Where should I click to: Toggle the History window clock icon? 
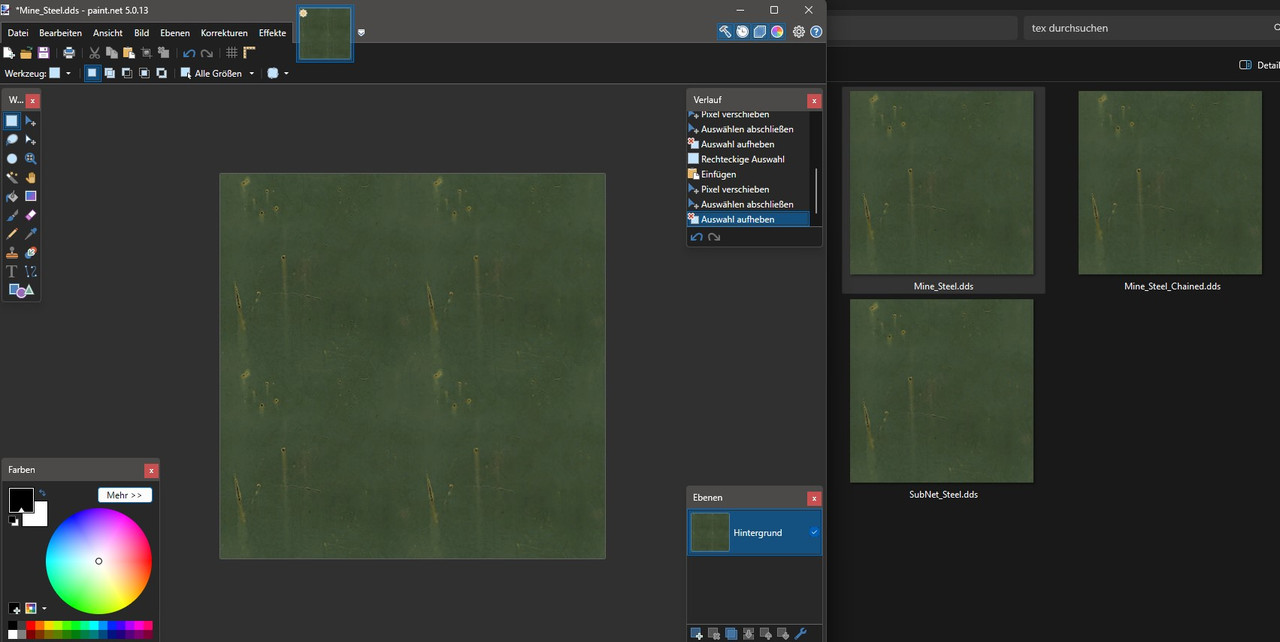click(x=742, y=32)
